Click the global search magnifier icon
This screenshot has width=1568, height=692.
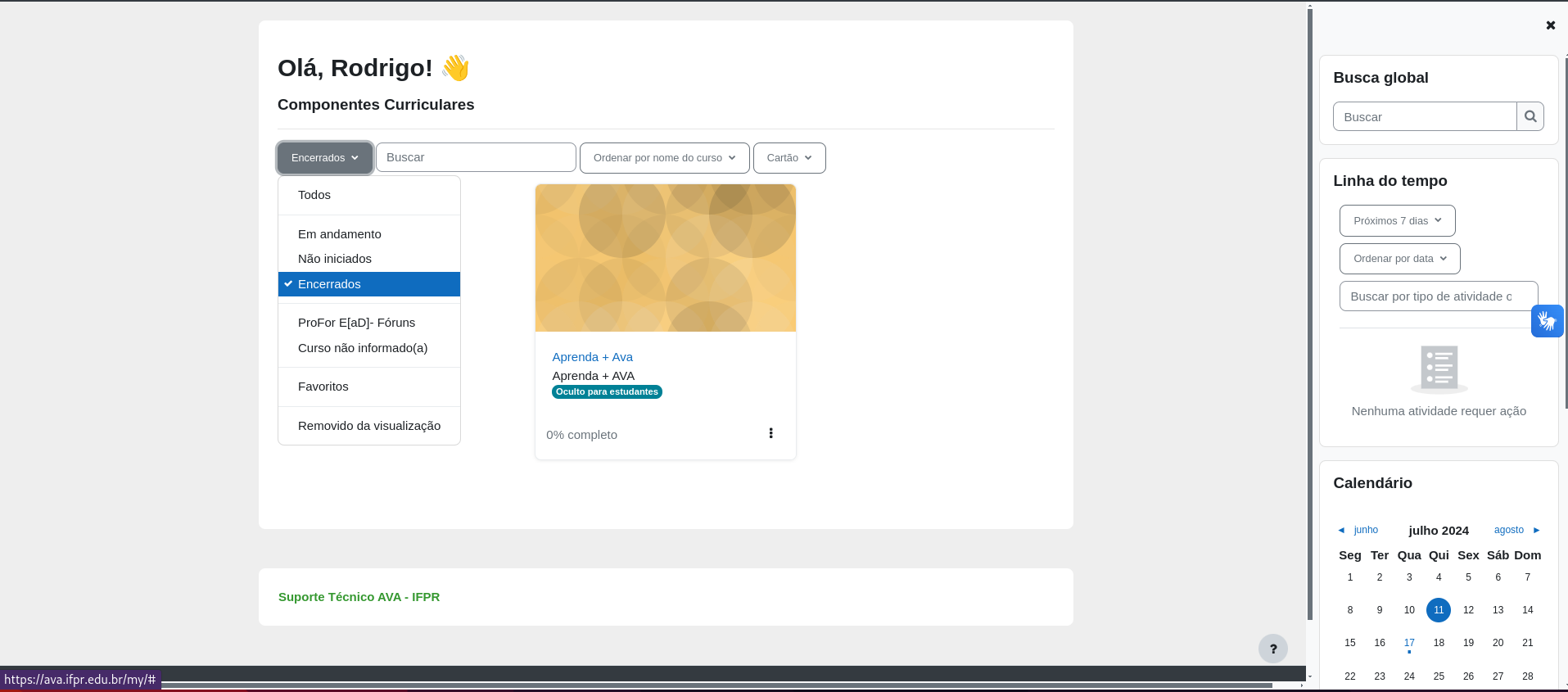point(1530,116)
